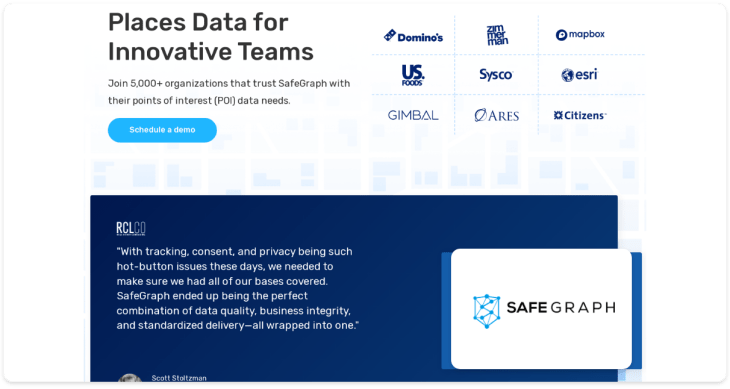Click the SAFEGRAPH wordmark text
730x389 pixels.
pos(561,308)
